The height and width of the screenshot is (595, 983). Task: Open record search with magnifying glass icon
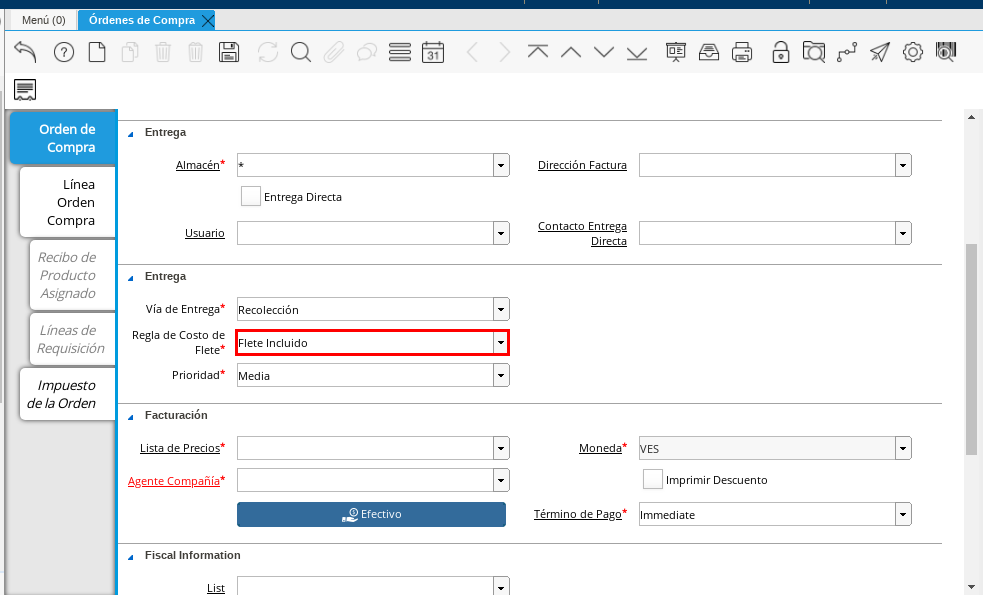300,52
